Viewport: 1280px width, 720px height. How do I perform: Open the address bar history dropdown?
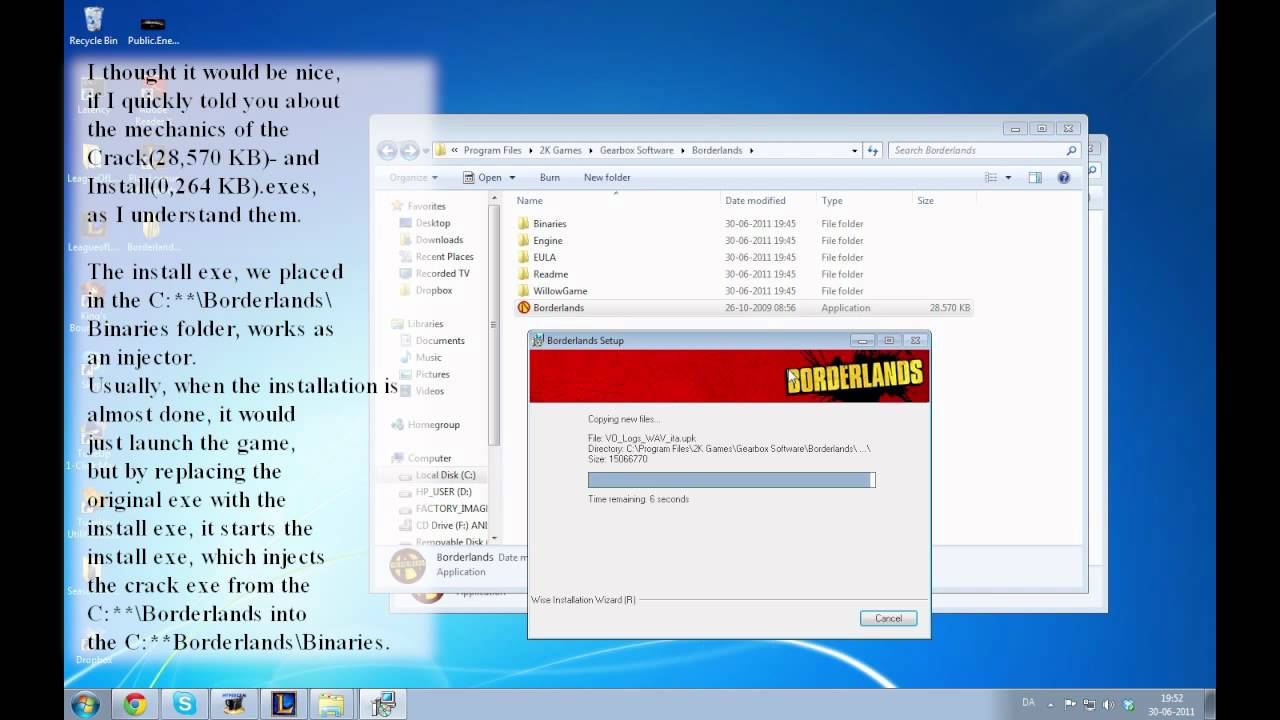click(854, 150)
